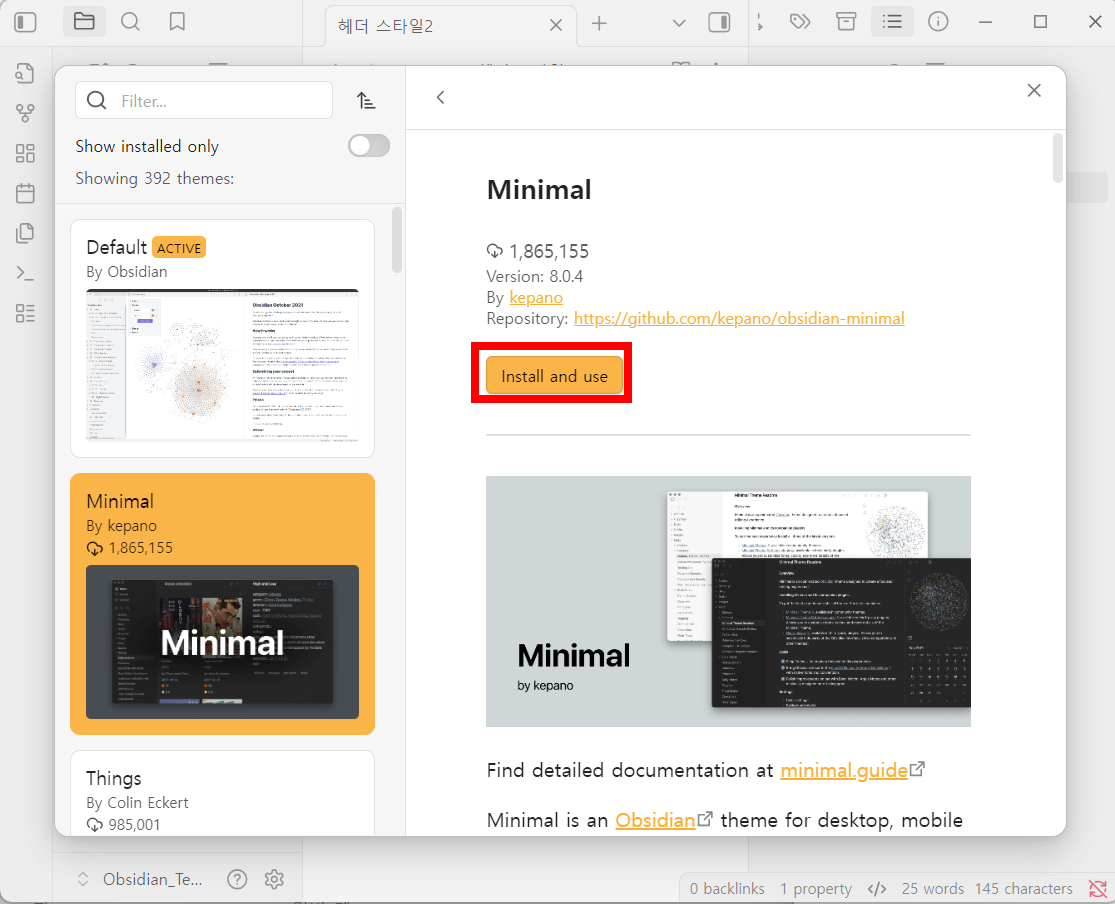Close the 헤더 스타일2 tab
The height and width of the screenshot is (904, 1115).
[x=555, y=26]
